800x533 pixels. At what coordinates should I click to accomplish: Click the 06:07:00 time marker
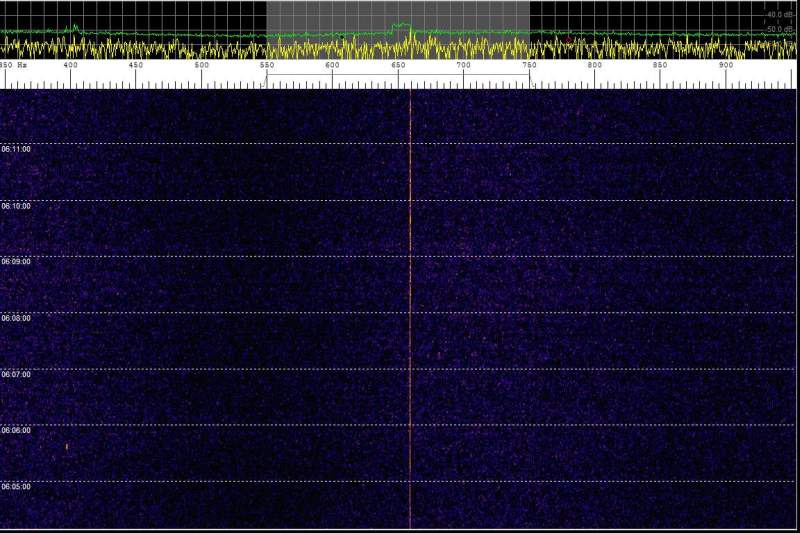coord(16,375)
